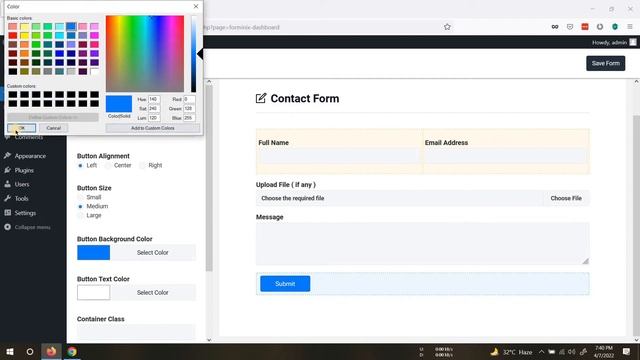Select Large button size
Screen dimensions: 640x360
pyautogui.click(x=80, y=216)
